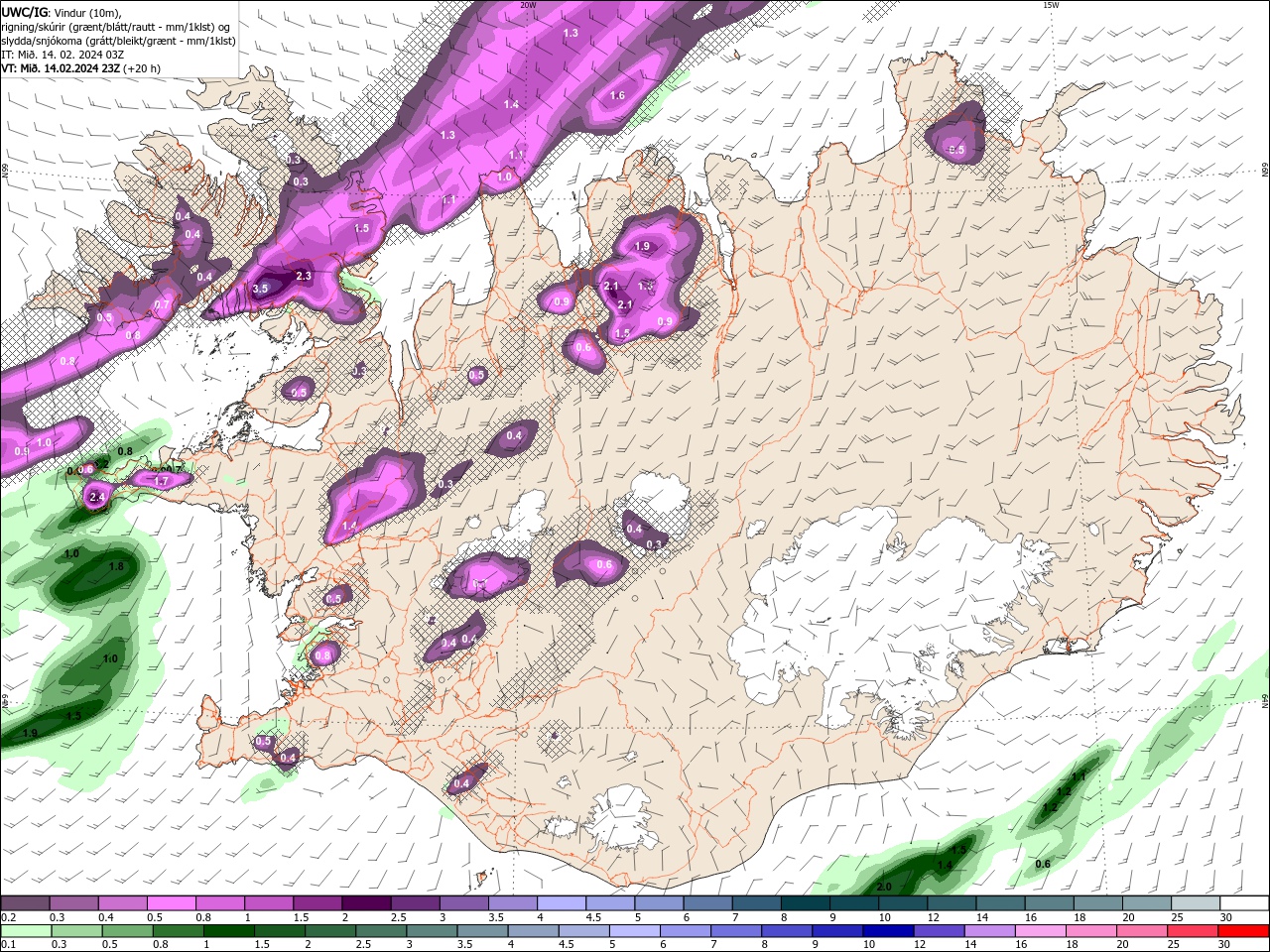Click the '0.1' label on the lower rain scale

(8, 944)
